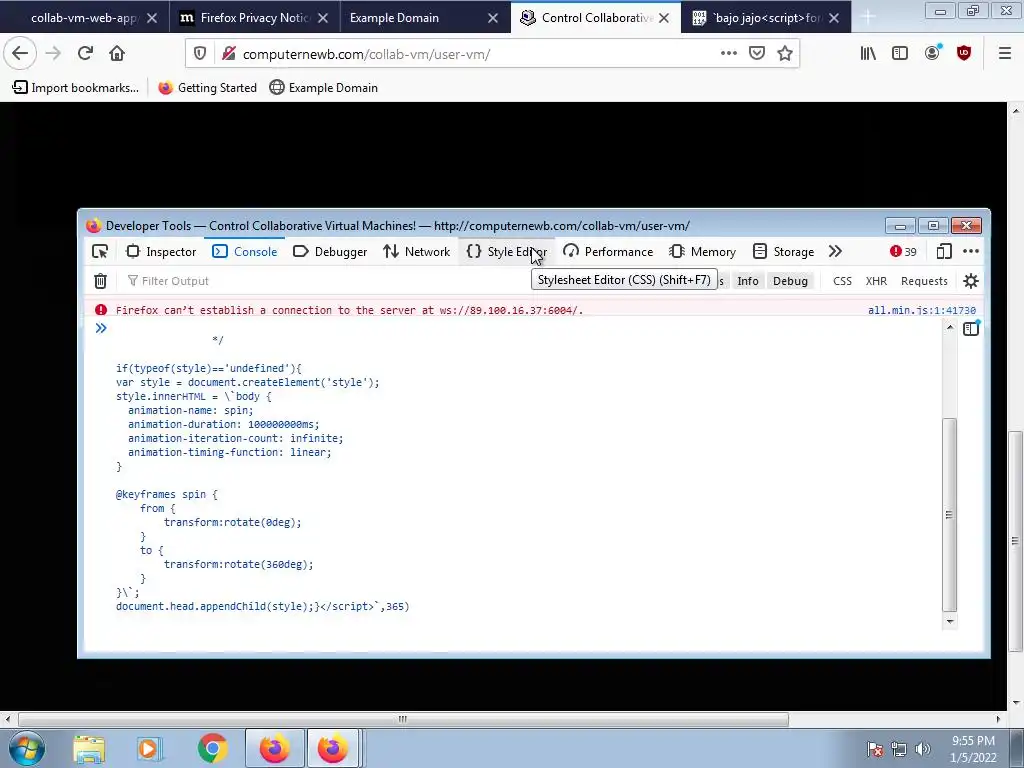
Task: Toggle the Info log filter
Action: tap(748, 281)
